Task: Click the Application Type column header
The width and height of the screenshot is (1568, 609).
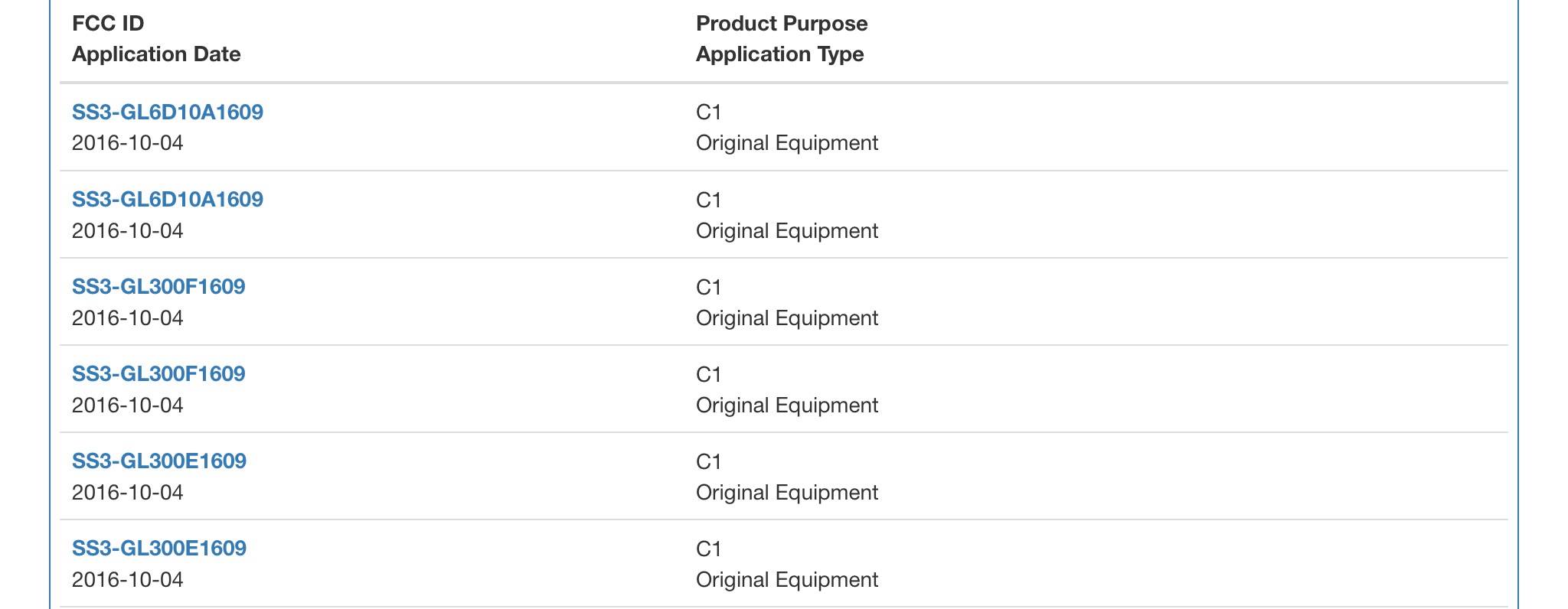Action: pos(780,54)
